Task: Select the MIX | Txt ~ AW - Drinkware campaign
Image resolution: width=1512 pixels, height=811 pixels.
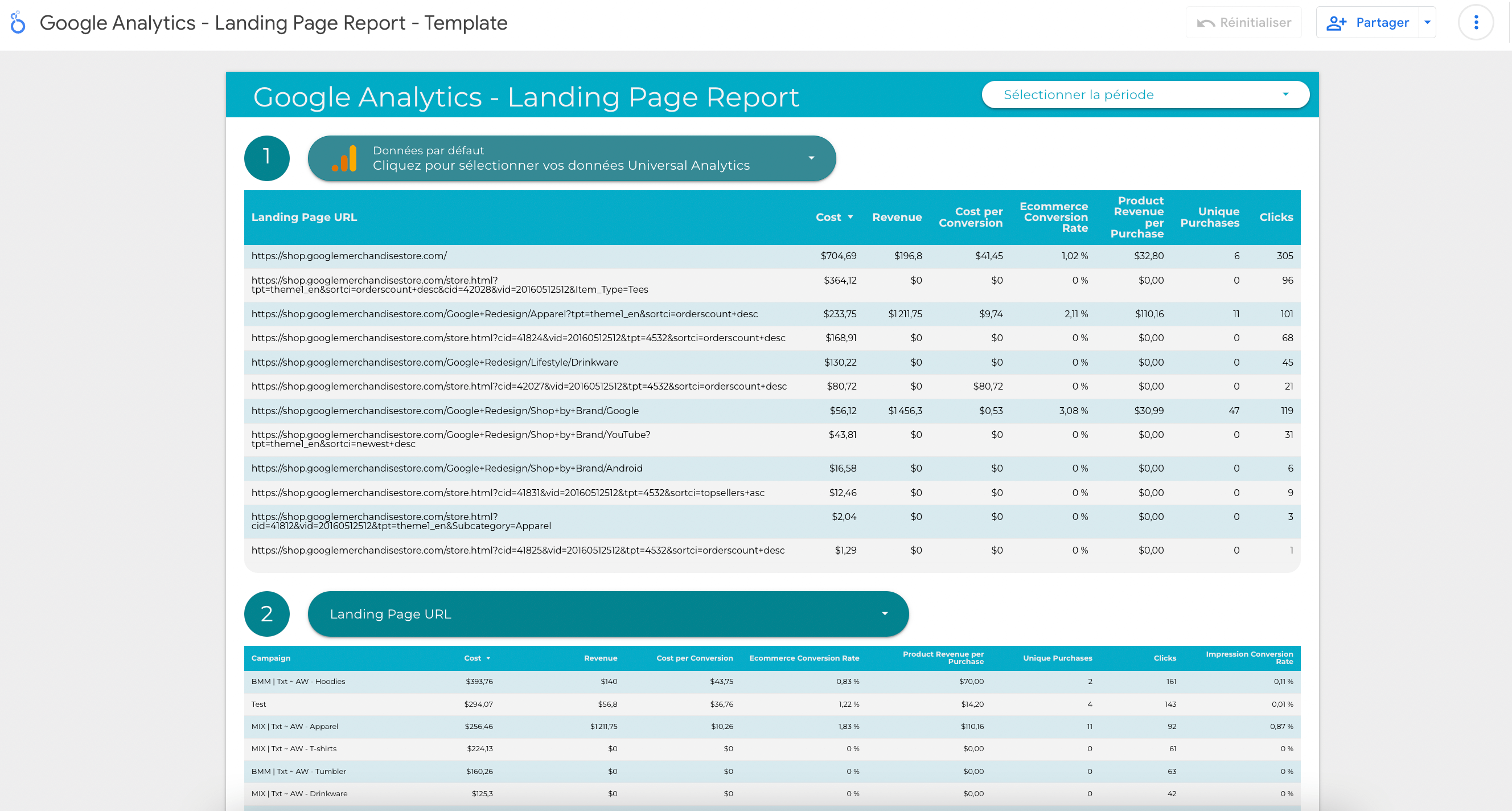Action: (x=772, y=794)
